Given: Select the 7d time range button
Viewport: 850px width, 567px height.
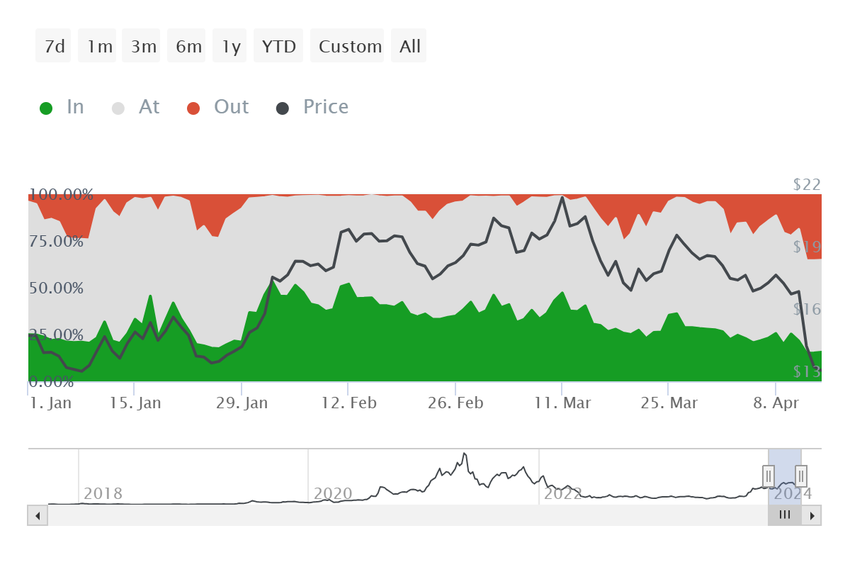Looking at the screenshot, I should [x=53, y=46].
